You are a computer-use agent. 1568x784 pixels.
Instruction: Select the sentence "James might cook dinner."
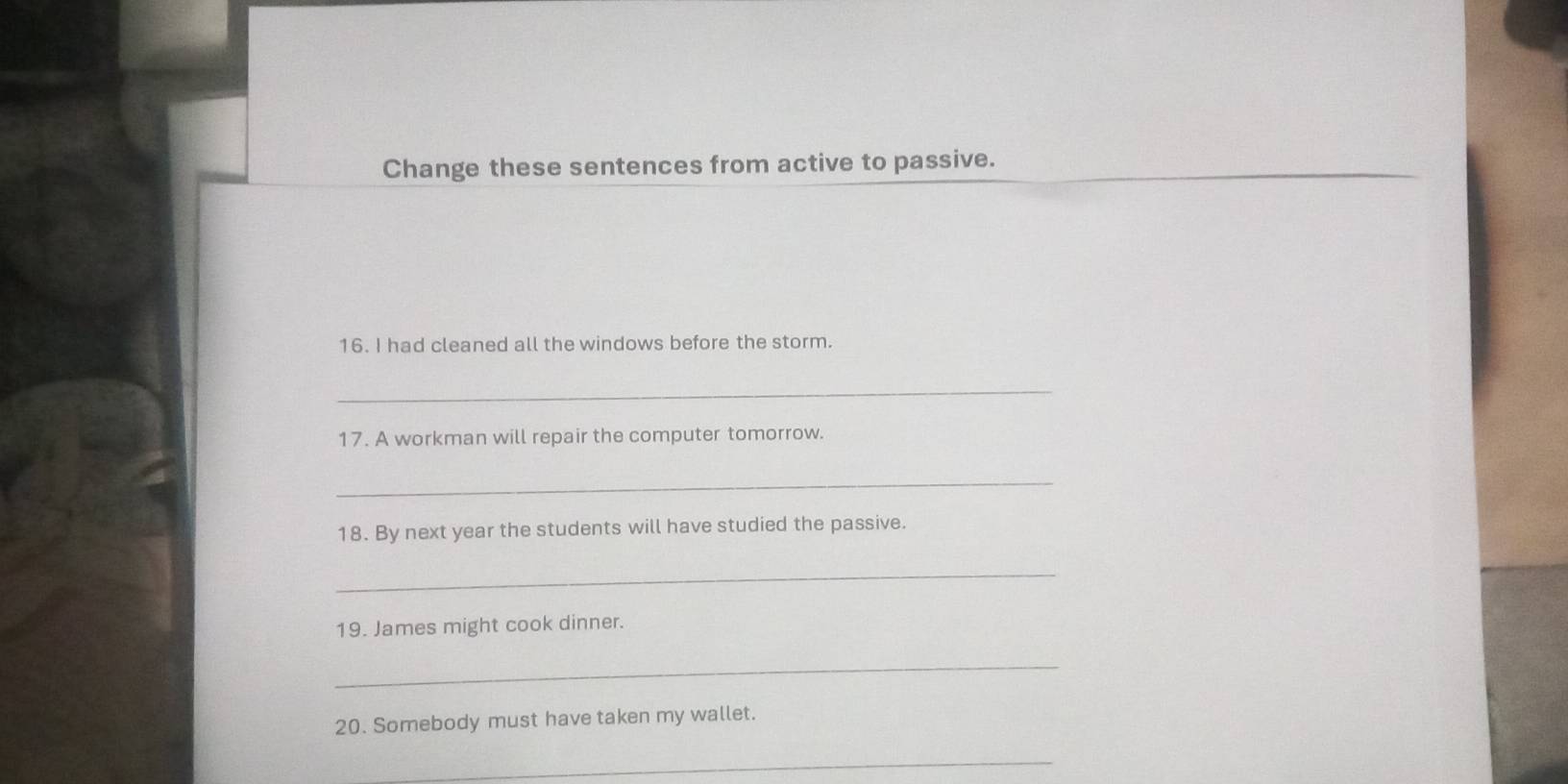pyautogui.click(x=480, y=625)
